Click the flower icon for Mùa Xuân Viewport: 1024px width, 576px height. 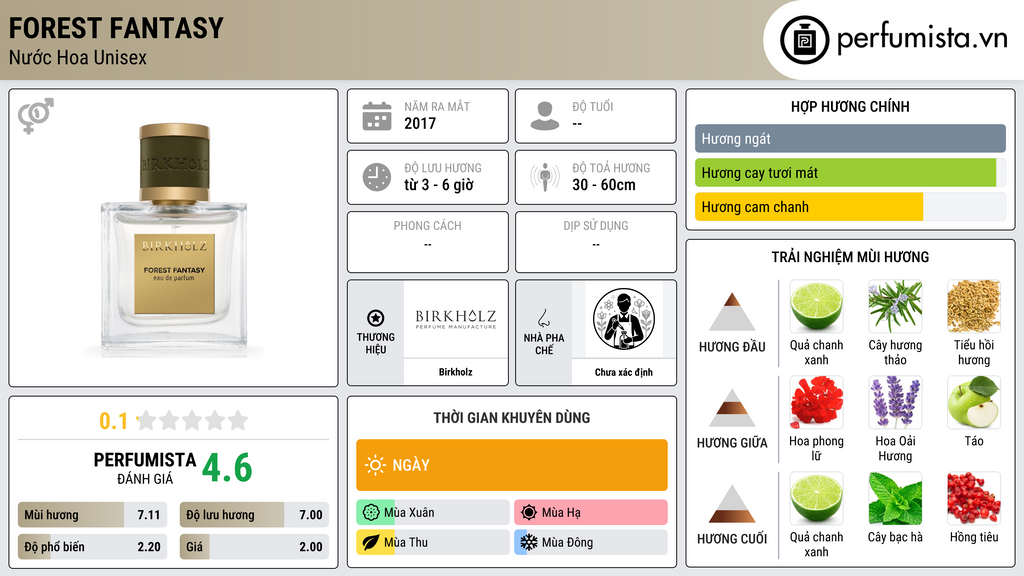pos(370,512)
